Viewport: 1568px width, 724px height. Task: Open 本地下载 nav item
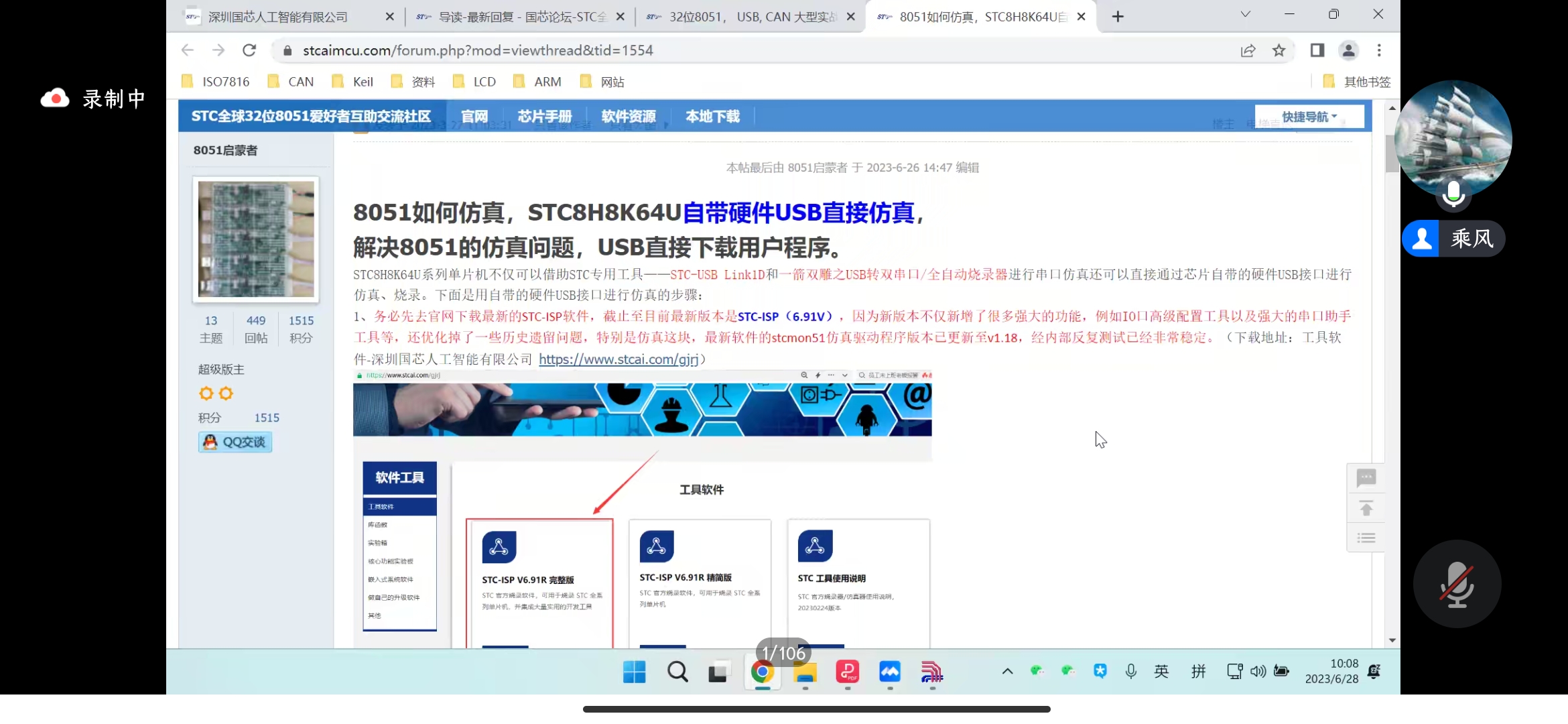tap(712, 117)
